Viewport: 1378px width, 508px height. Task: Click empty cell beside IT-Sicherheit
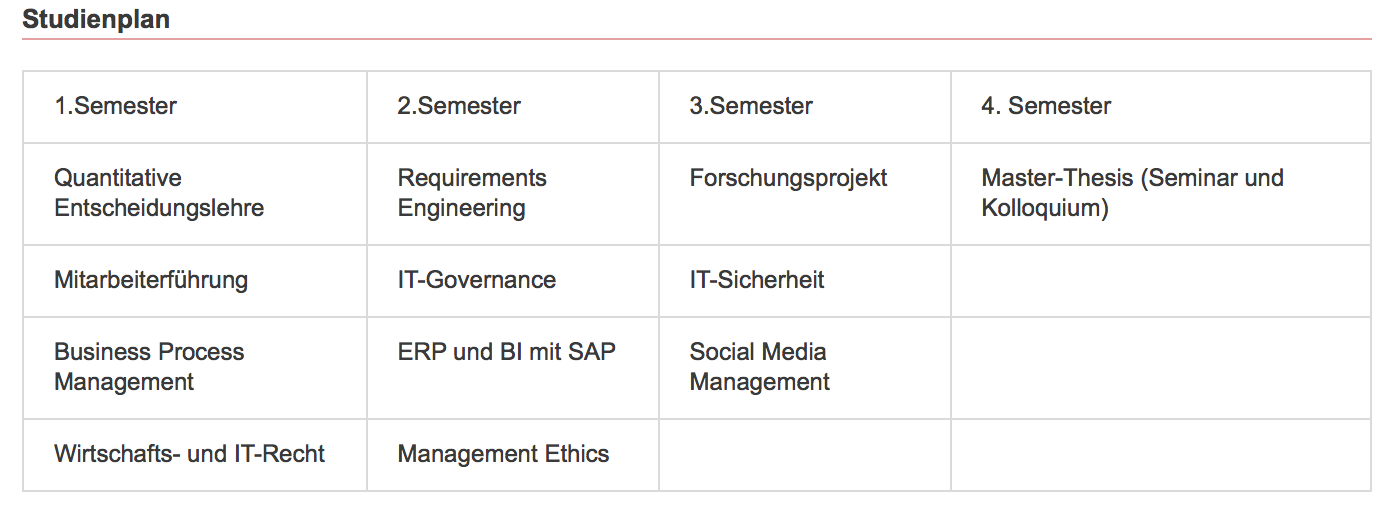(1160, 281)
